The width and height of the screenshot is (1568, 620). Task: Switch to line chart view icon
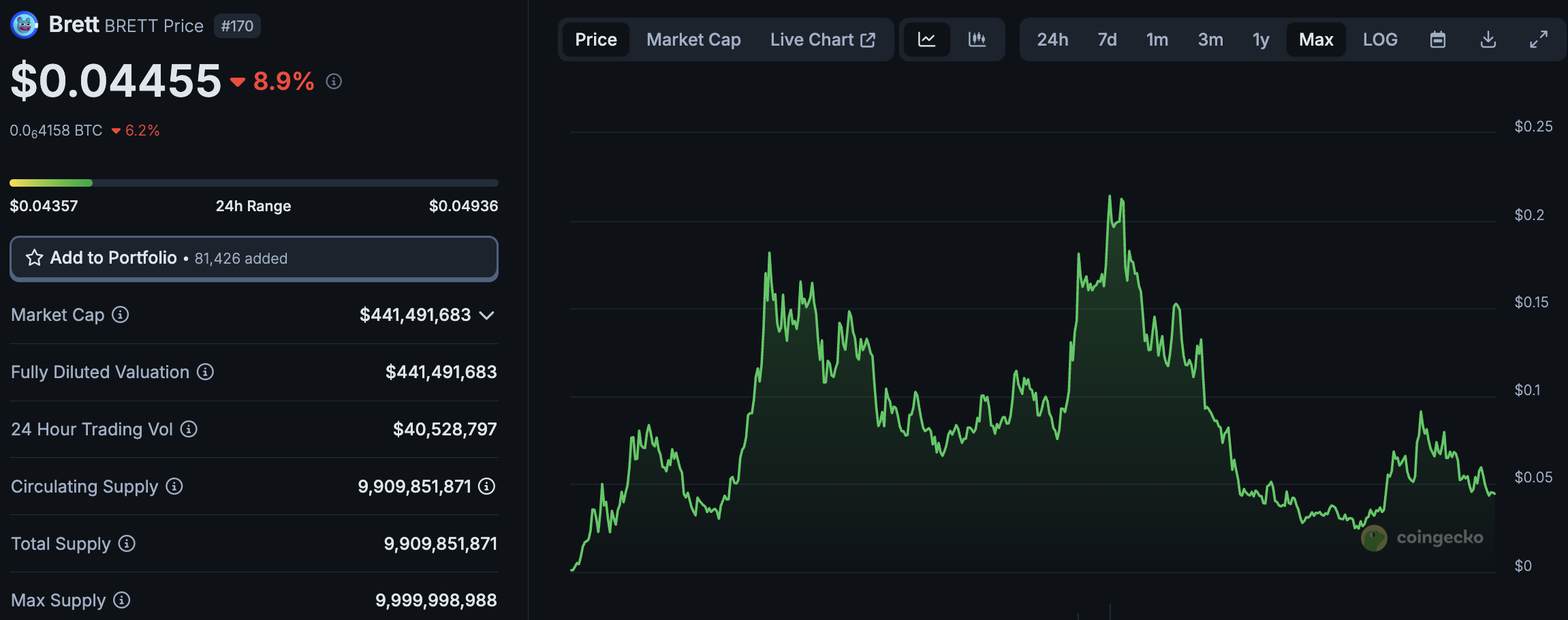(x=926, y=40)
